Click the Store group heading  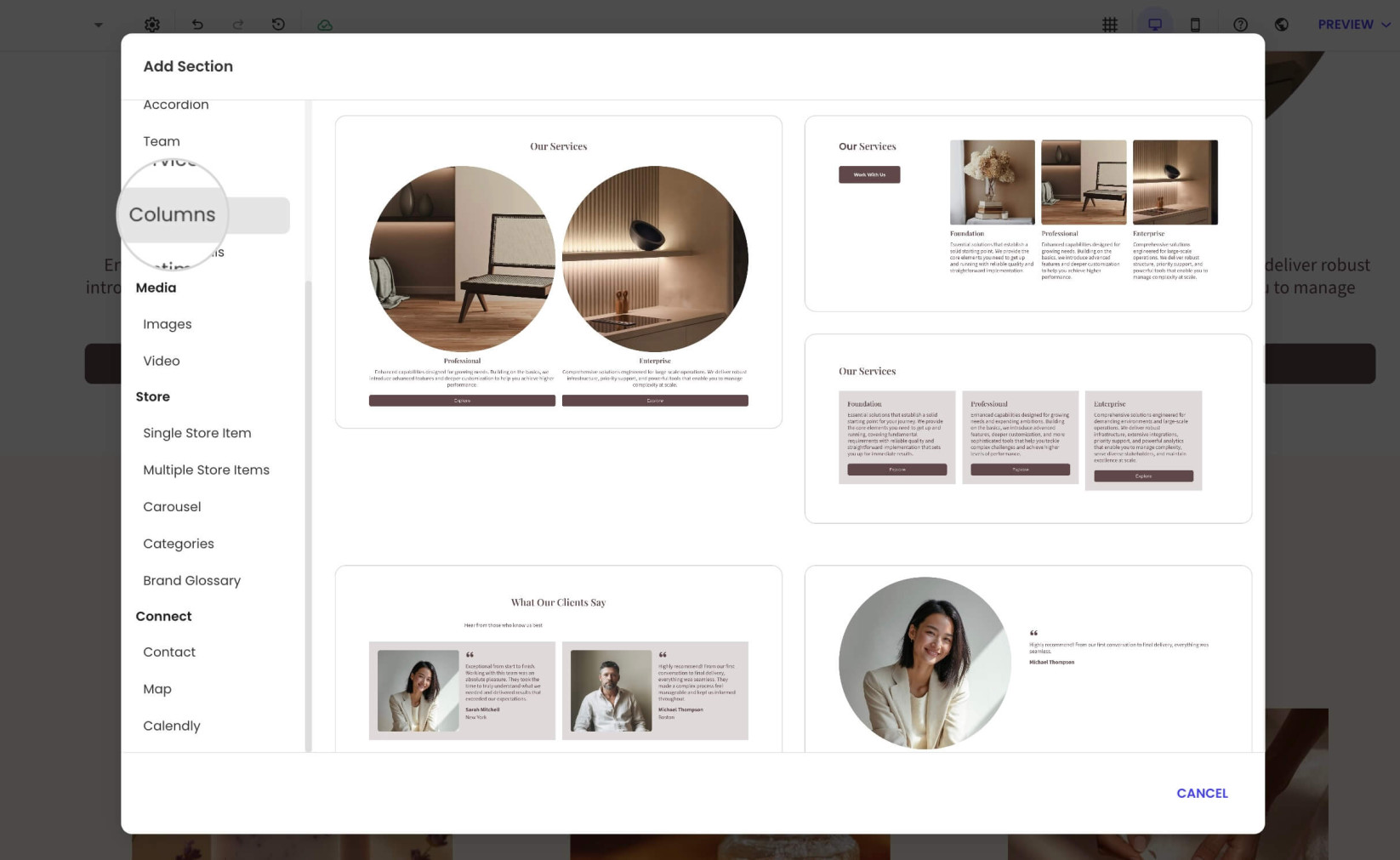153,396
